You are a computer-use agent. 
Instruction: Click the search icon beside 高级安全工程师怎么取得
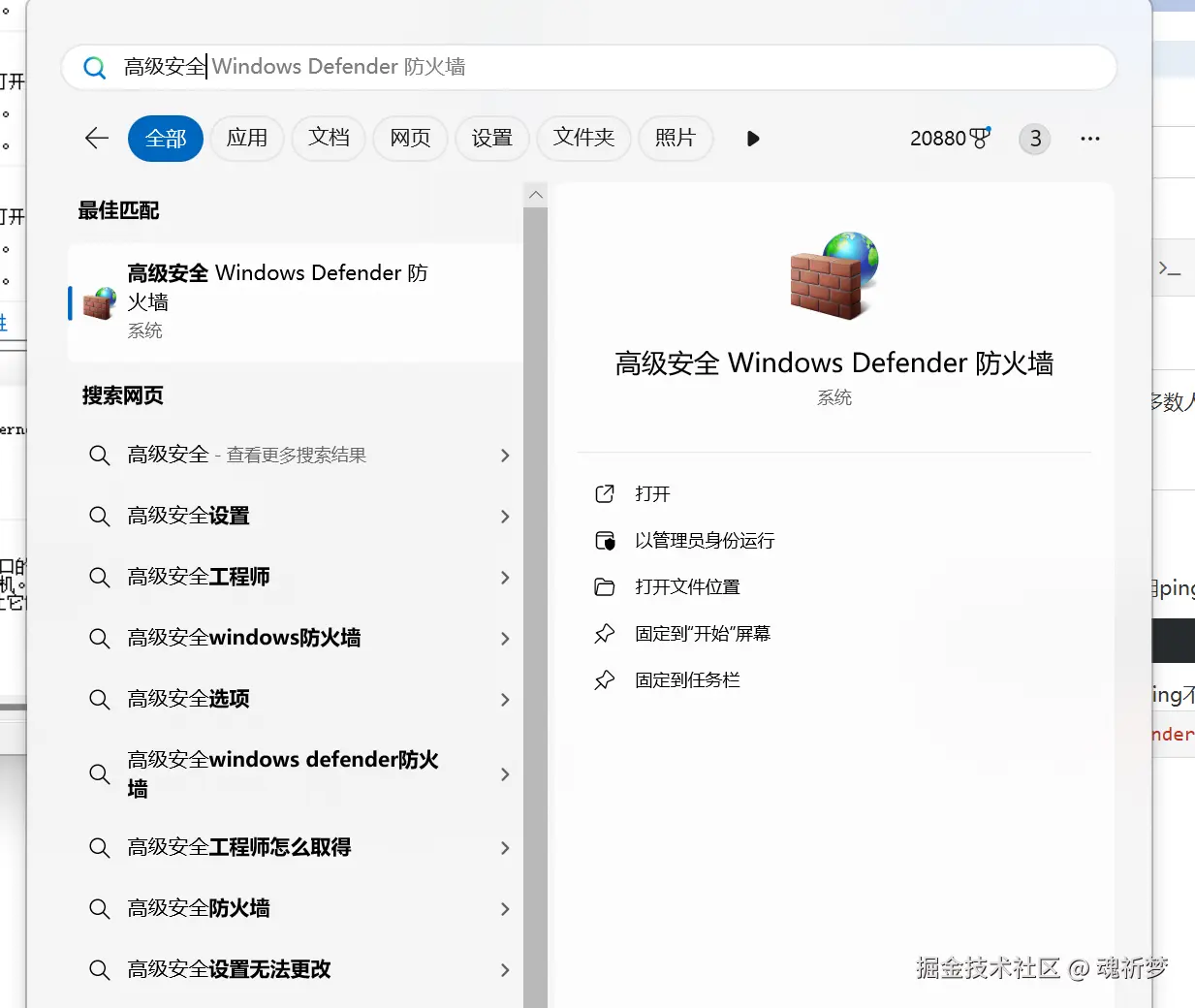(100, 848)
